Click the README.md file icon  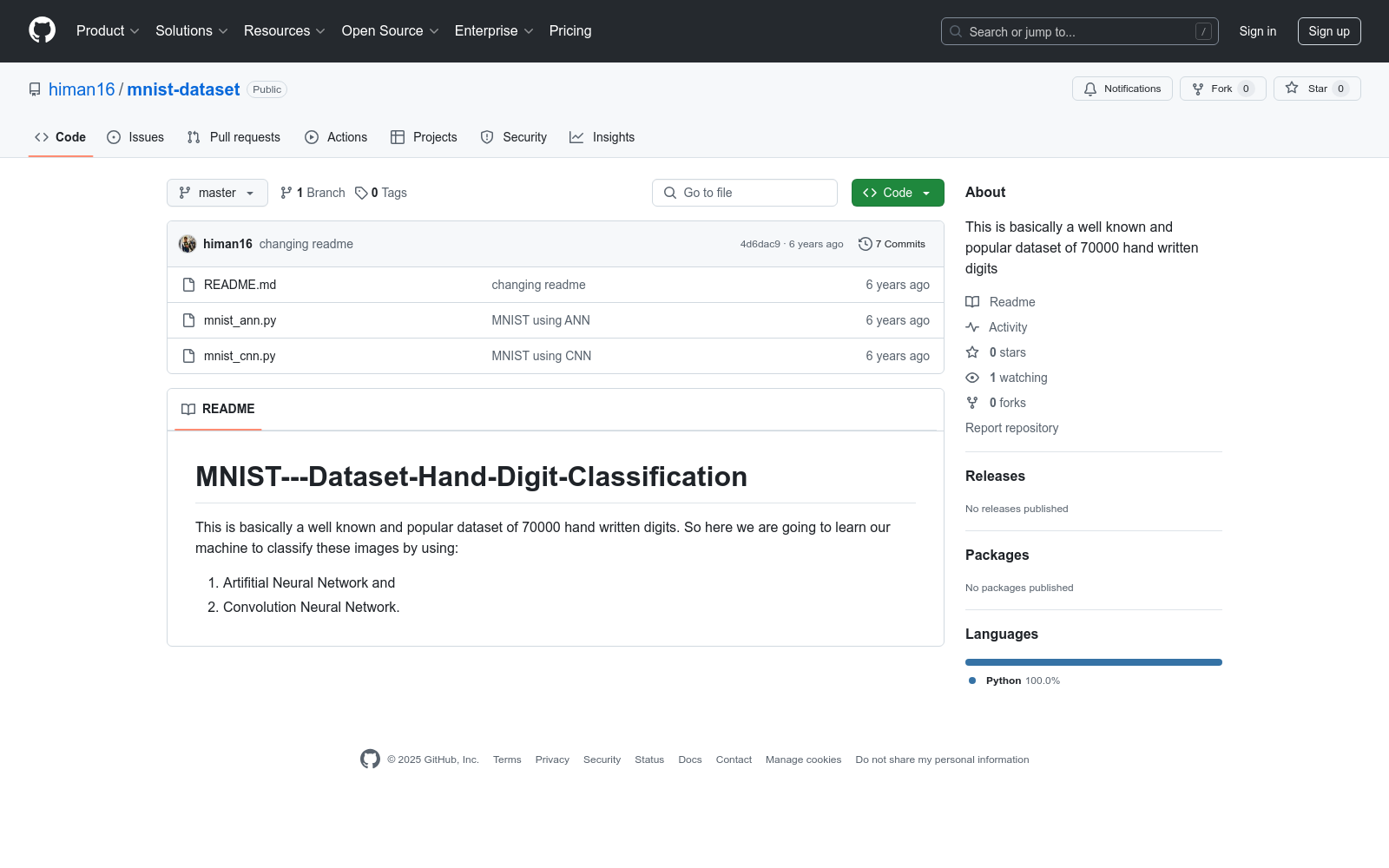pos(188,285)
